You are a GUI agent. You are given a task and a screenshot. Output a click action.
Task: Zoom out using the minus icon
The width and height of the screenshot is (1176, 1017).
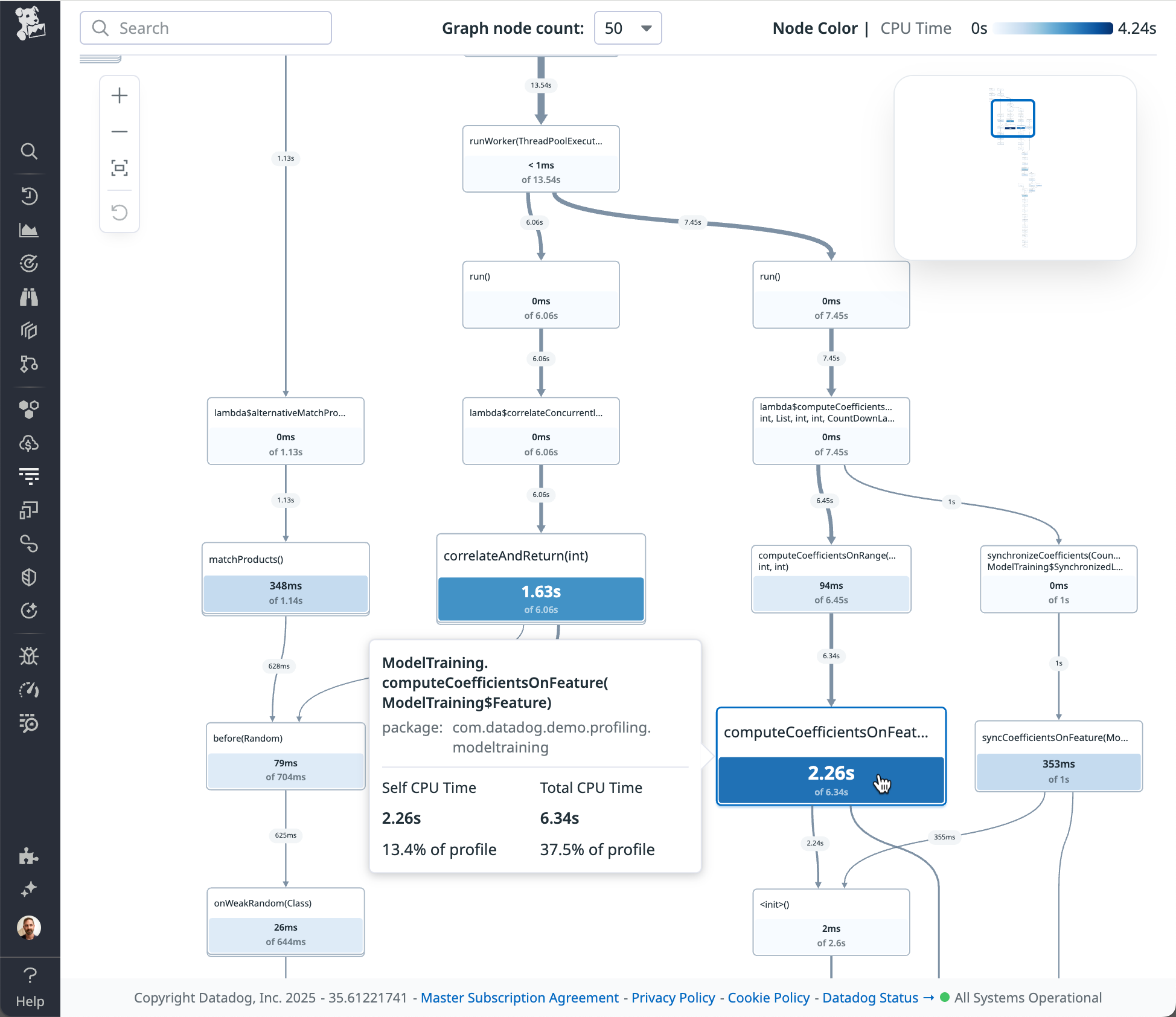120,132
